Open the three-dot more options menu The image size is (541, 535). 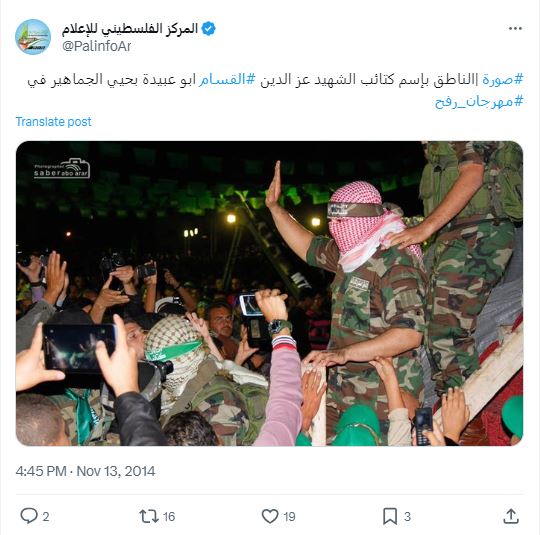point(515,29)
